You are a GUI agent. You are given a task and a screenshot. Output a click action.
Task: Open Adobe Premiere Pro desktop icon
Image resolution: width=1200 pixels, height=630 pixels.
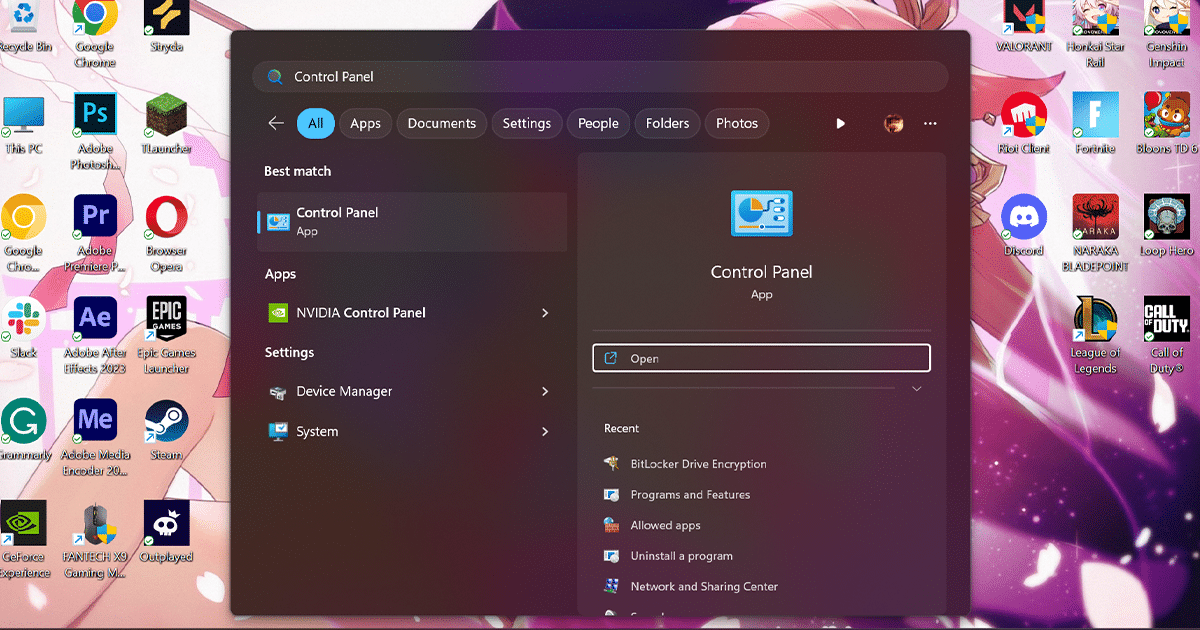95,217
